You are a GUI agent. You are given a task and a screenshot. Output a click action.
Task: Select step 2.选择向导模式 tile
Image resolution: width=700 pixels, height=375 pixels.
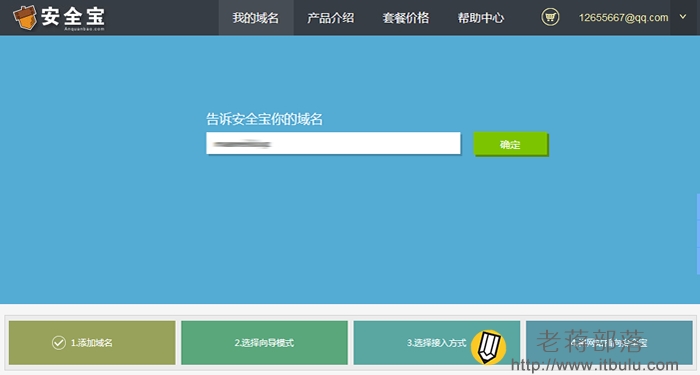[264, 343]
